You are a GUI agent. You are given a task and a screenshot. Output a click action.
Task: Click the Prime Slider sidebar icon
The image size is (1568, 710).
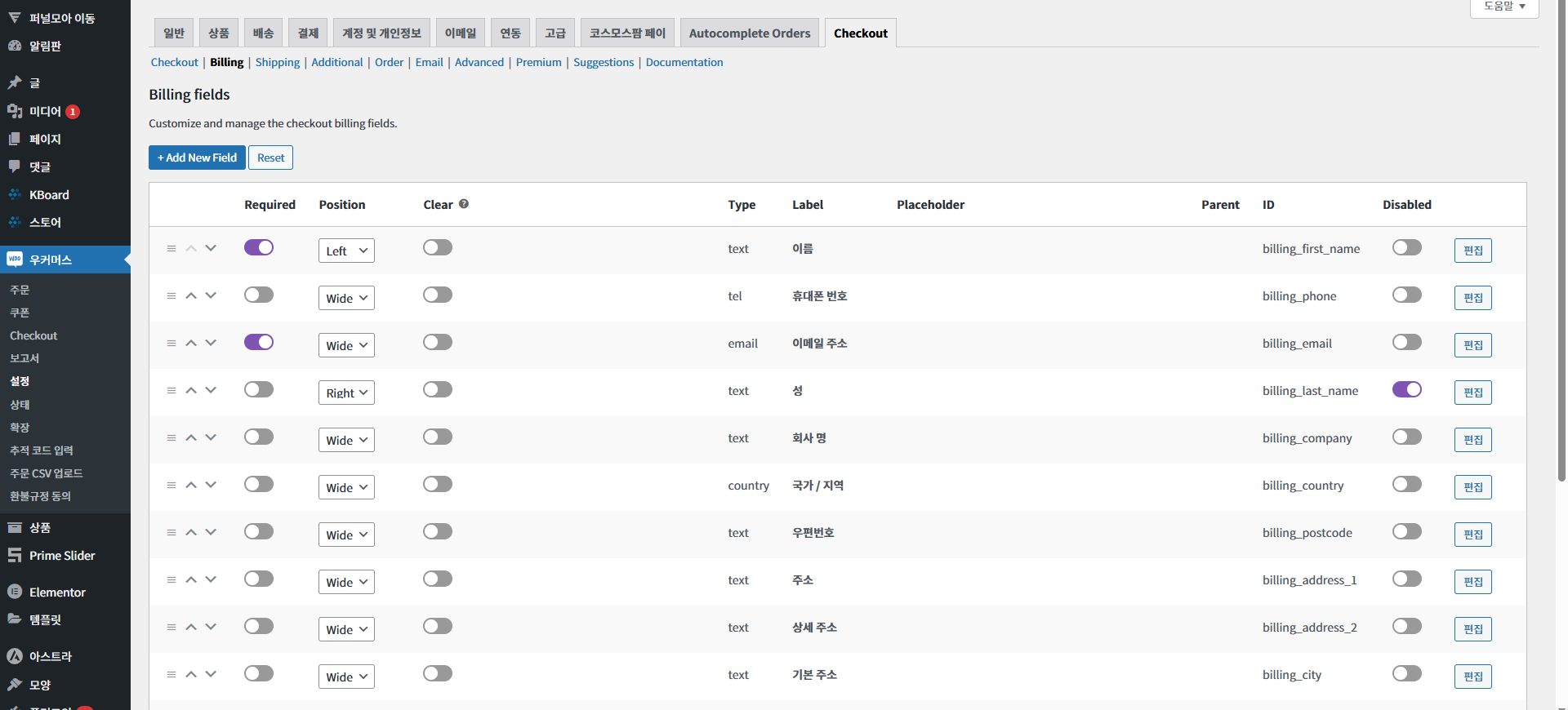pos(15,556)
